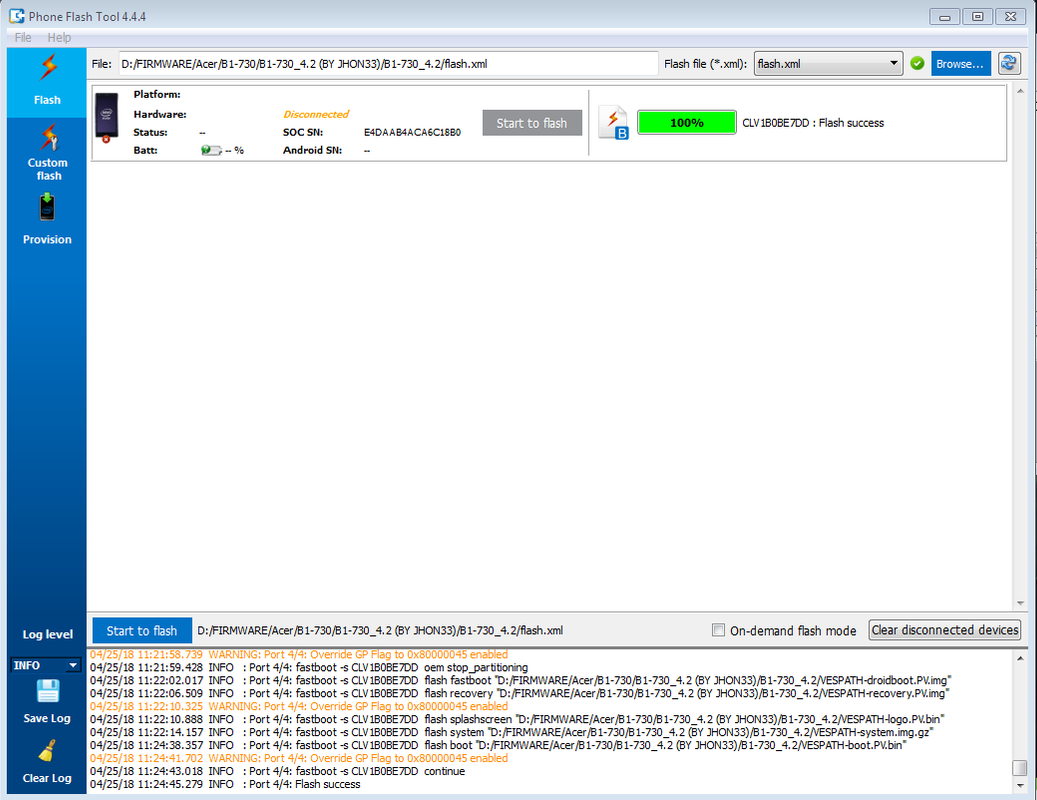Click Clear disconnected devices button

point(944,630)
